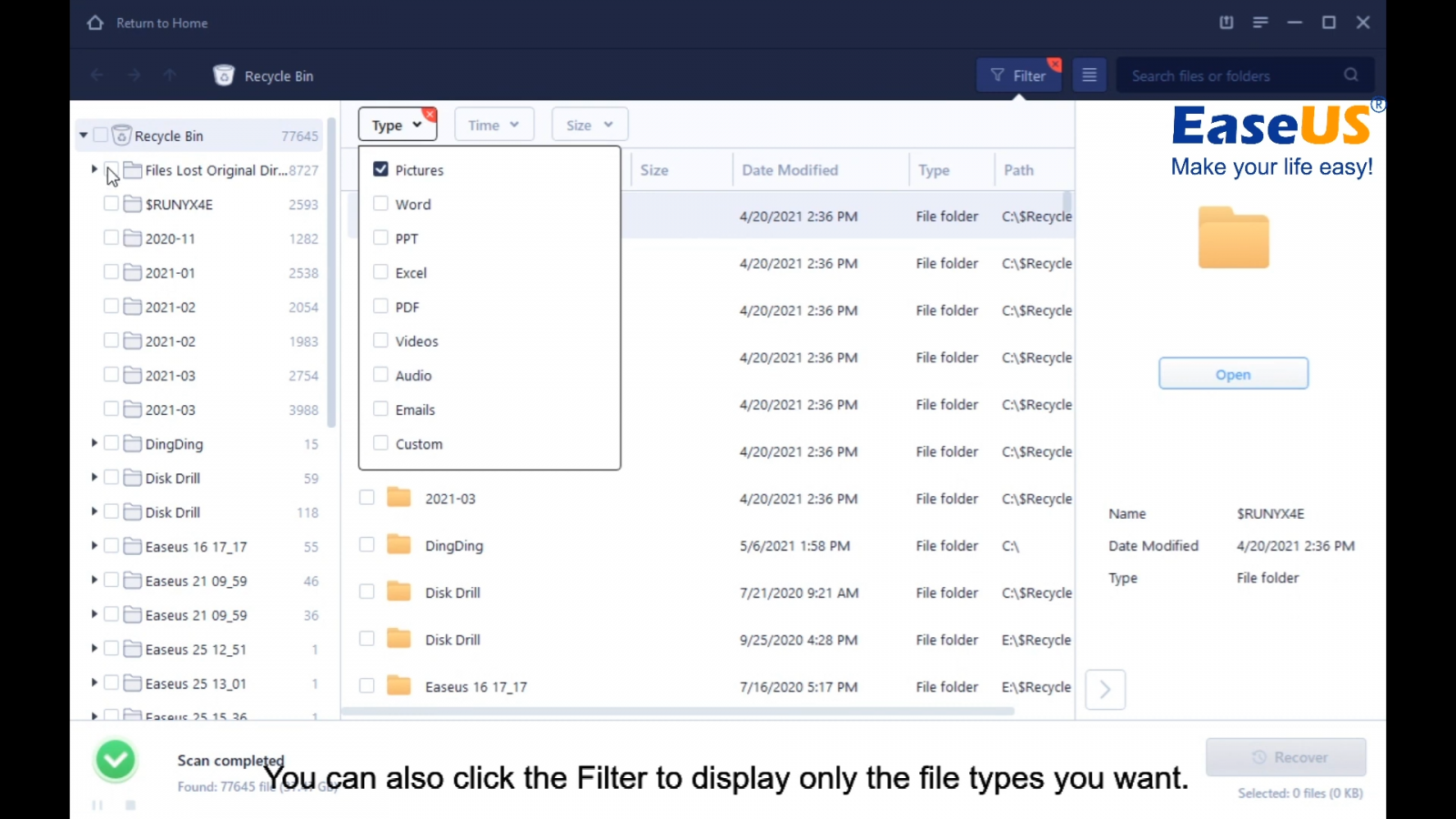Navigate up one folder level
This screenshot has width=1456, height=819.
(x=170, y=76)
